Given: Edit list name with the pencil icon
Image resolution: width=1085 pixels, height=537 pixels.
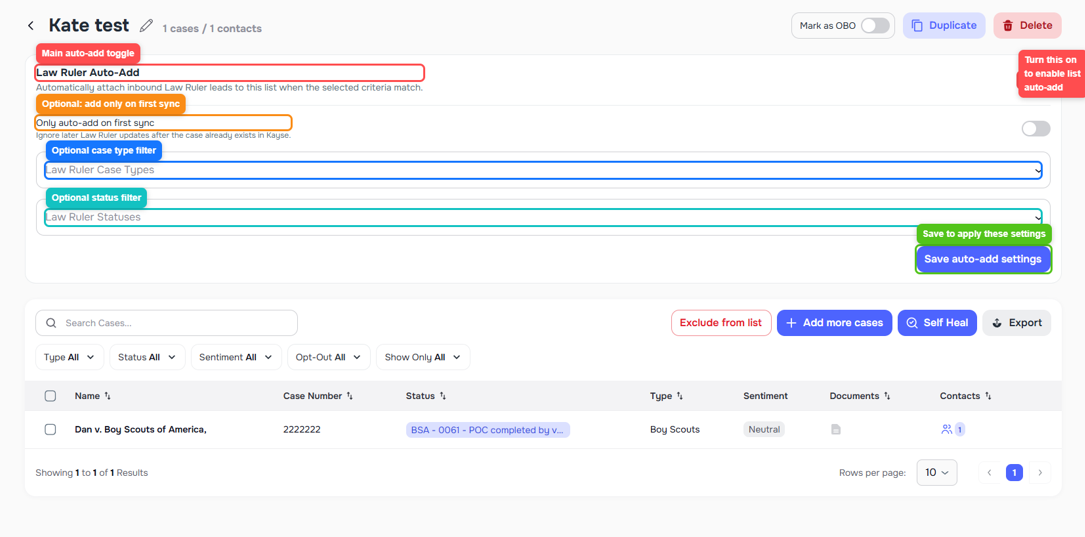Looking at the screenshot, I should point(145,26).
